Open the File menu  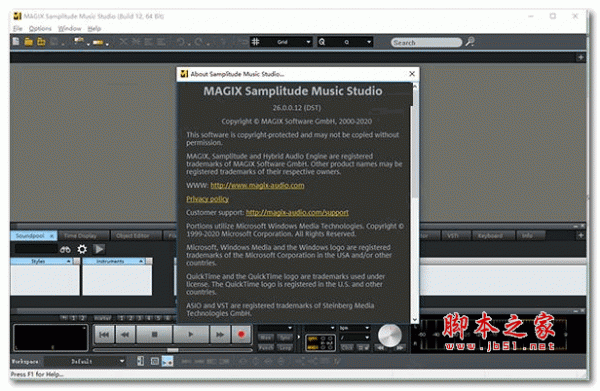tap(18, 29)
